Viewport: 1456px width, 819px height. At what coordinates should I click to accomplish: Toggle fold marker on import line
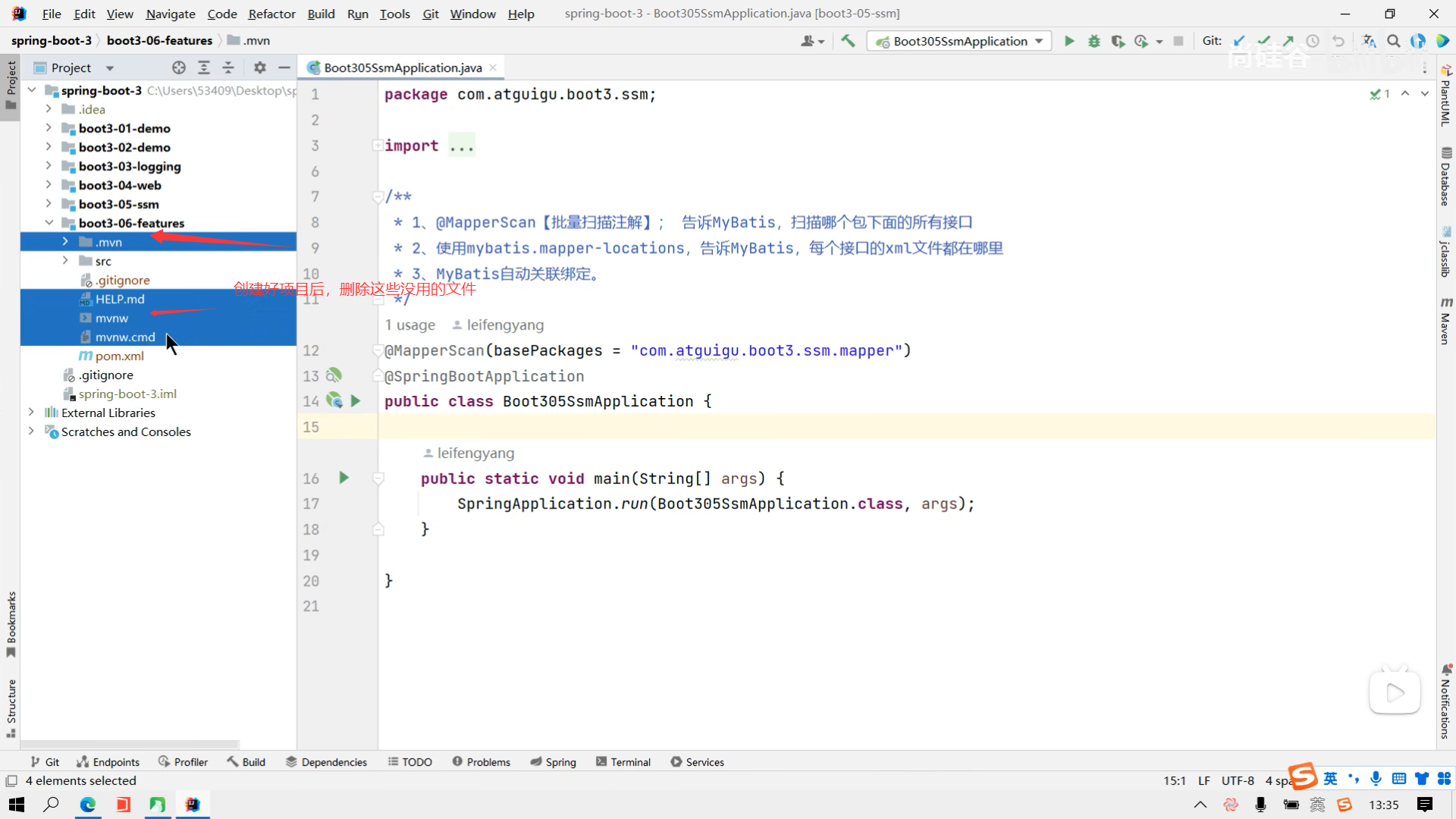point(377,146)
